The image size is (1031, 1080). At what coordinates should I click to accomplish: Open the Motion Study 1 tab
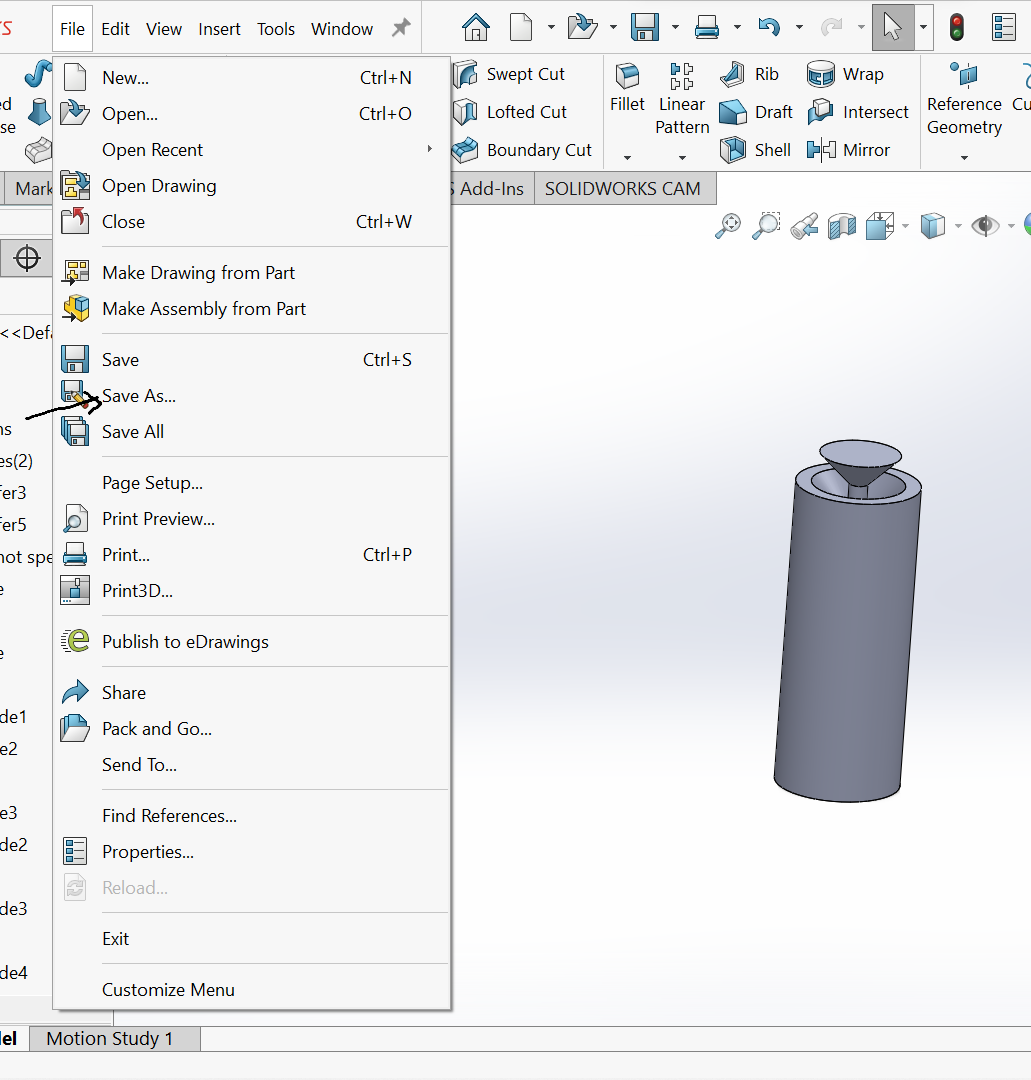coord(110,1038)
